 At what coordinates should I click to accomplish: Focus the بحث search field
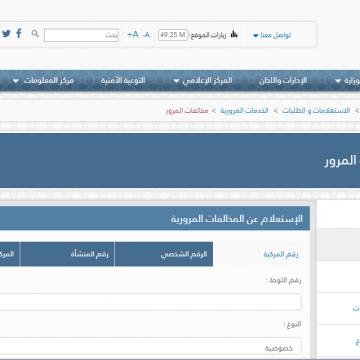[81, 35]
